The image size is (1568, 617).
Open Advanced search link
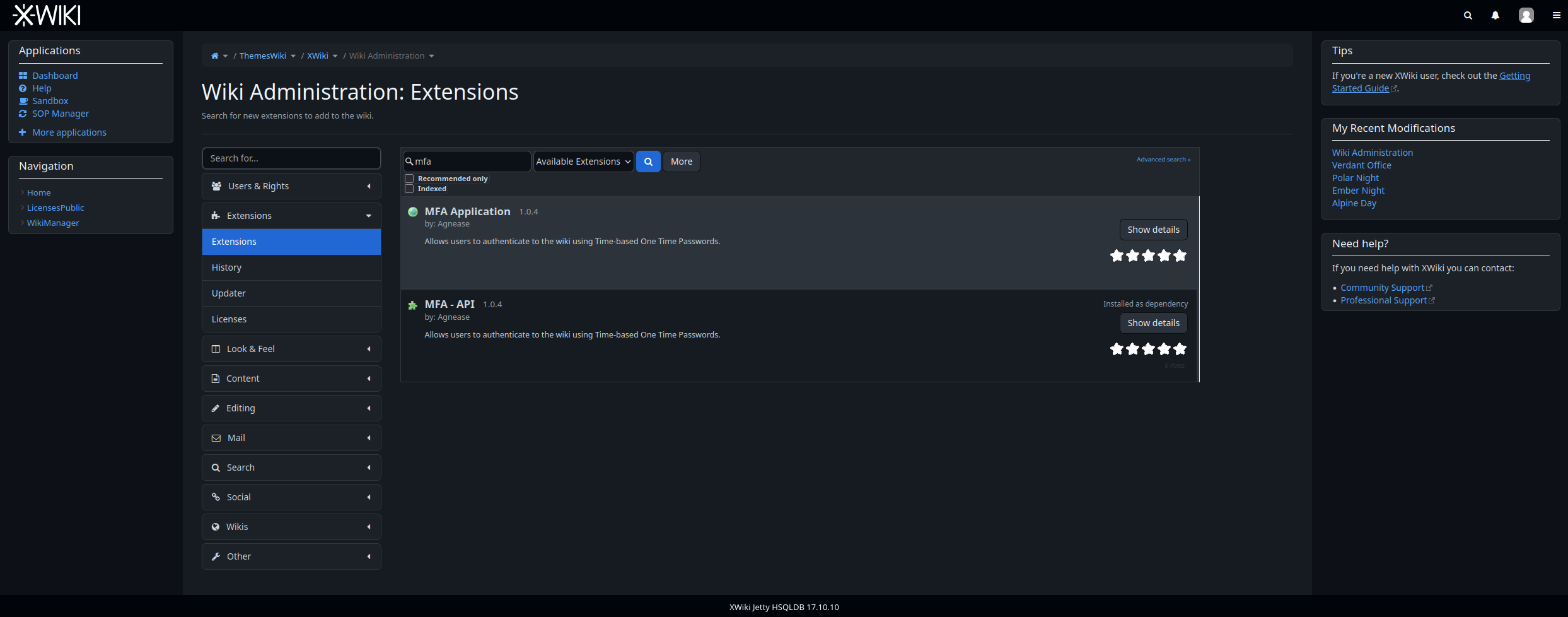pos(1163,160)
